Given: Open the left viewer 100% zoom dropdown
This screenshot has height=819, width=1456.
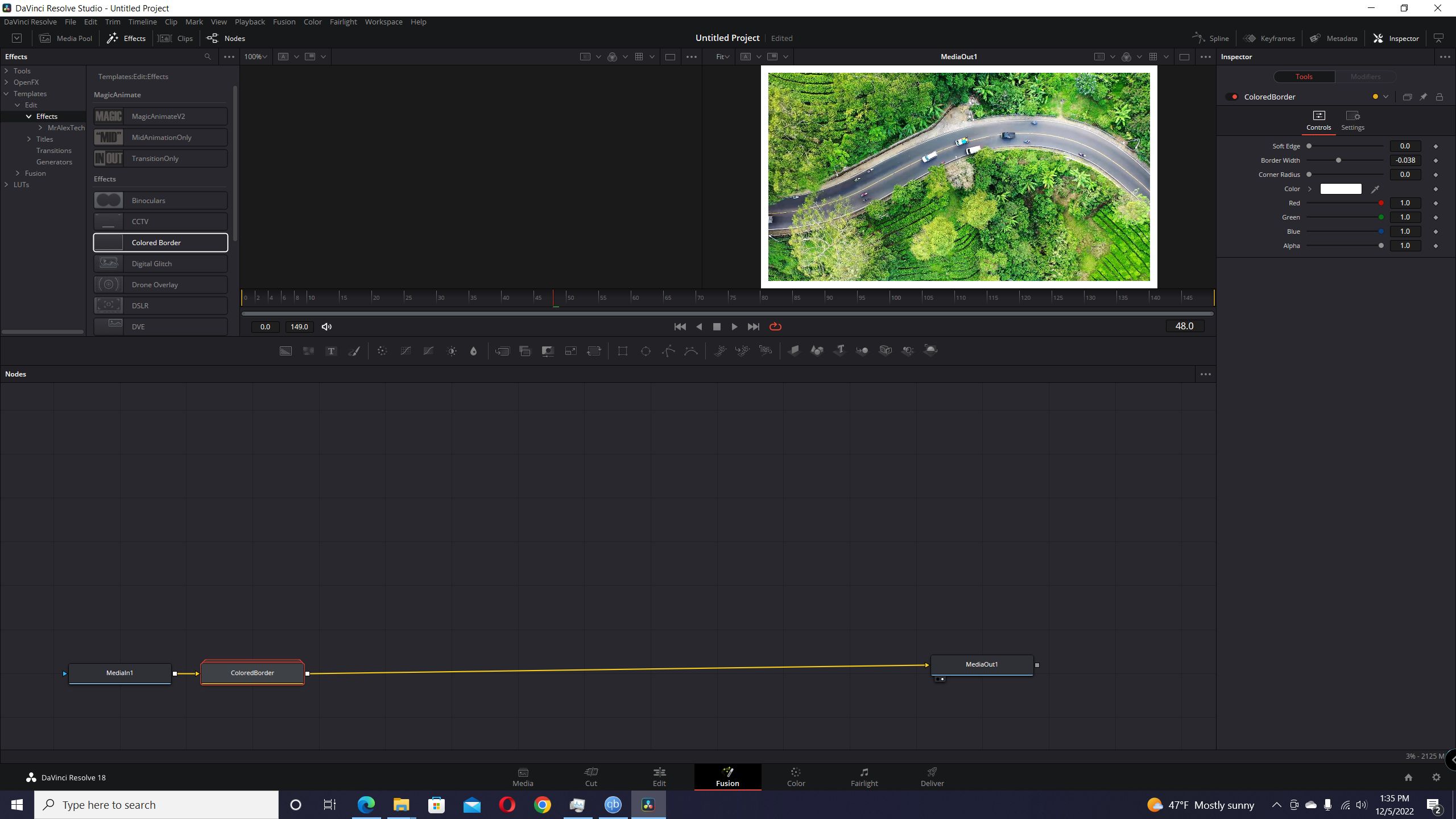Looking at the screenshot, I should pos(255,57).
